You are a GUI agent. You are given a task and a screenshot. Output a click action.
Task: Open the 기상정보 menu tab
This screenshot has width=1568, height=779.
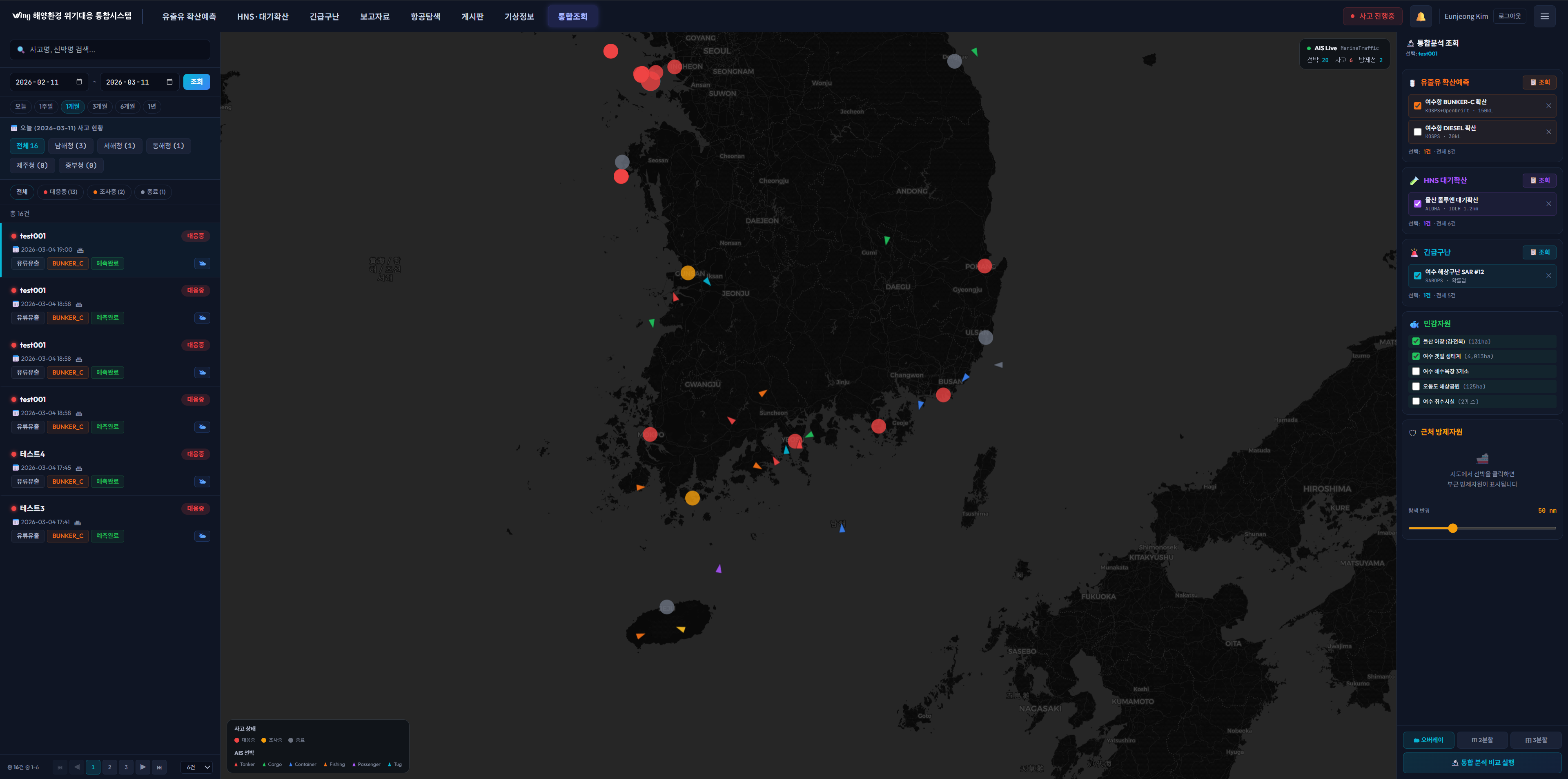pos(519,16)
